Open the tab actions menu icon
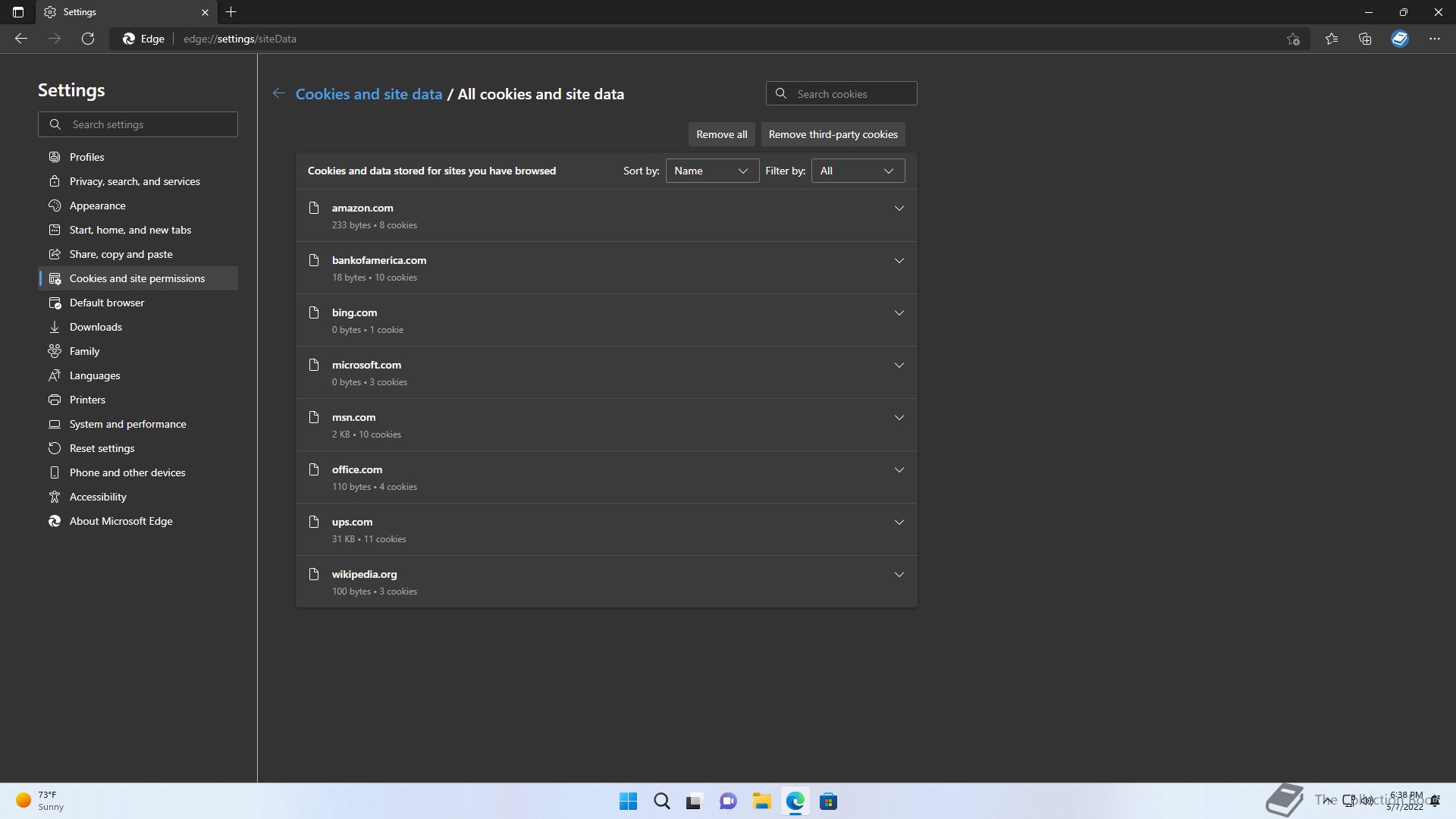This screenshot has height=819, width=1456. (x=18, y=12)
